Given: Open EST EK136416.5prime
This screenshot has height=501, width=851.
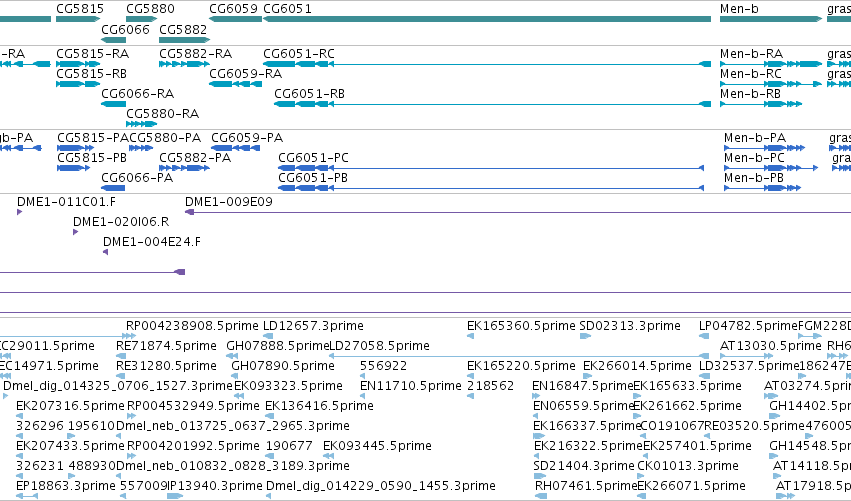Looking at the screenshot, I should [319, 406].
